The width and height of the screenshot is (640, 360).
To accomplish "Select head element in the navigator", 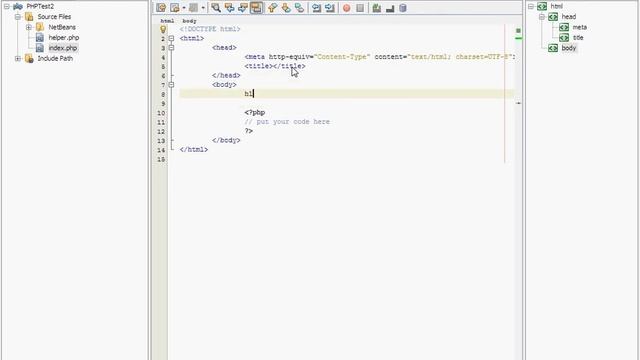I will tap(569, 17).
